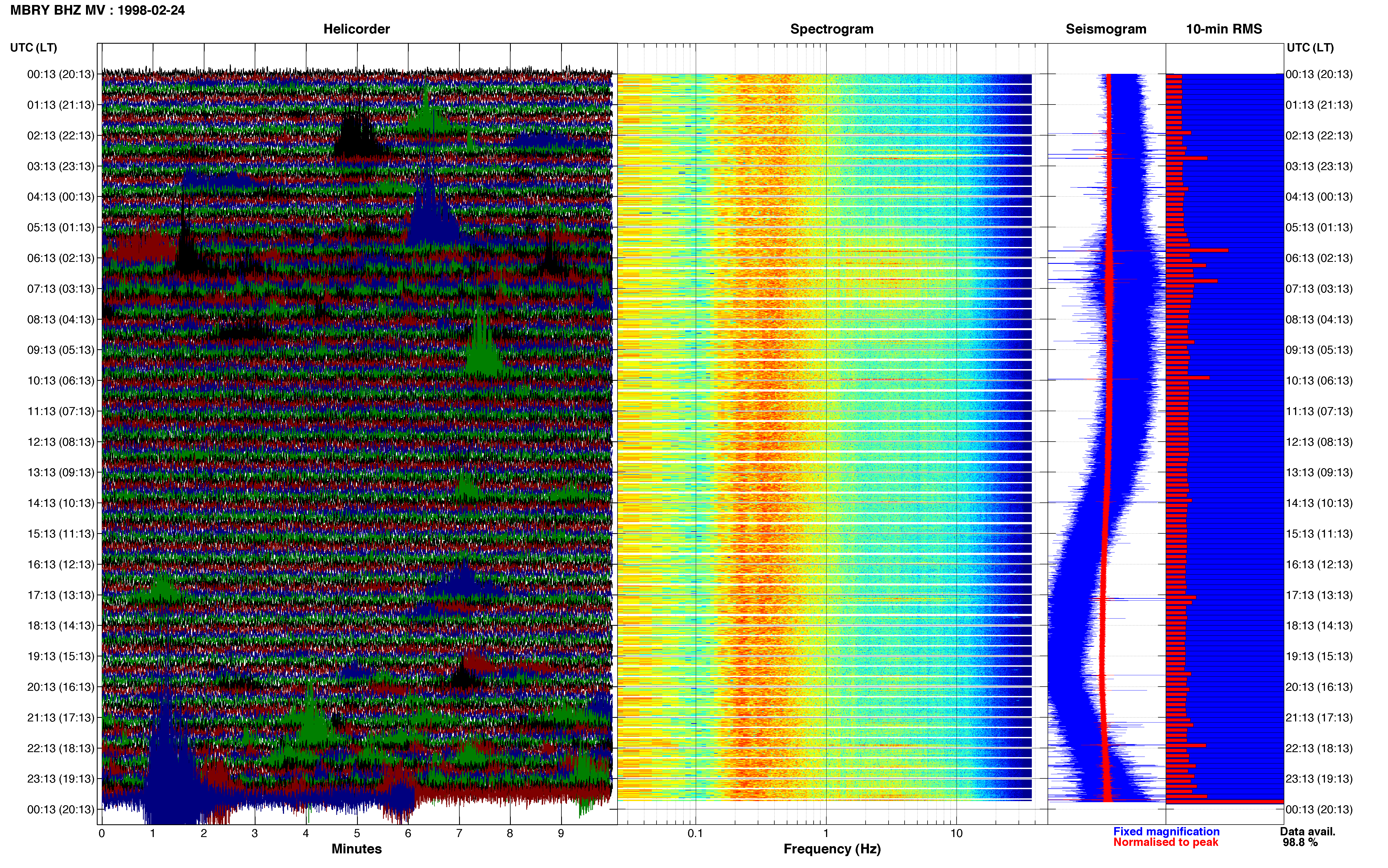Click the plot title 'MBRY BHZ MV : 1998-02-24'
Screen dimensions: 1388x868
pyautogui.click(x=98, y=10)
